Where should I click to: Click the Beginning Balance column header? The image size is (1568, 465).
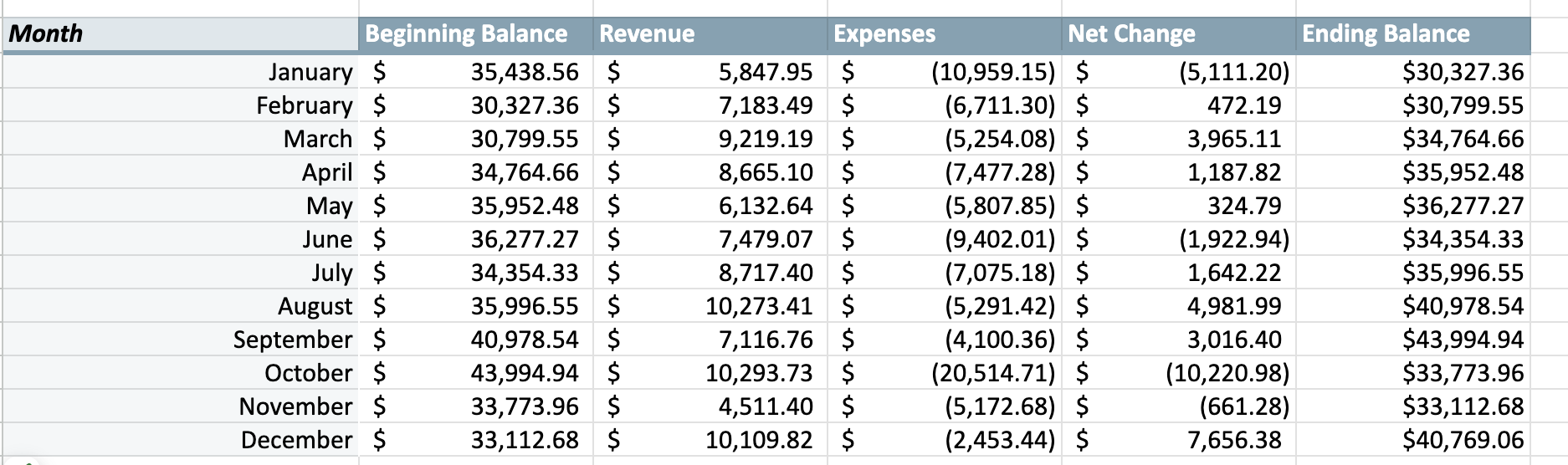tap(475, 34)
